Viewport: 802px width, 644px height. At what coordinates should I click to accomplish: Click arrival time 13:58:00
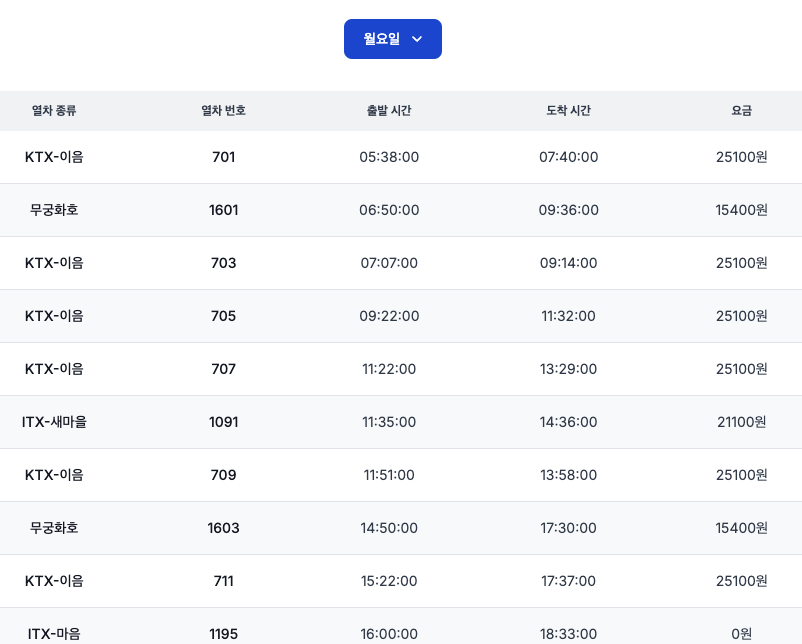point(568,475)
